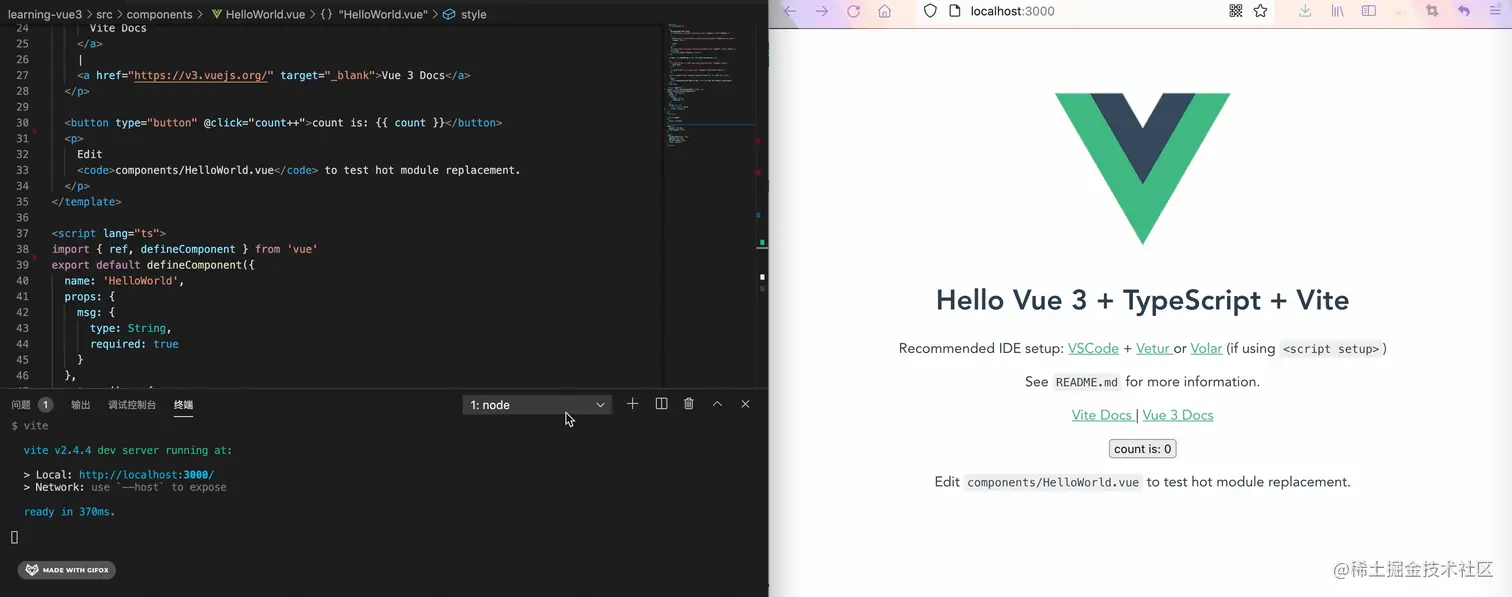The image size is (1512, 597).
Task: Open the '1: node' terminal dropdown
Action: point(537,405)
